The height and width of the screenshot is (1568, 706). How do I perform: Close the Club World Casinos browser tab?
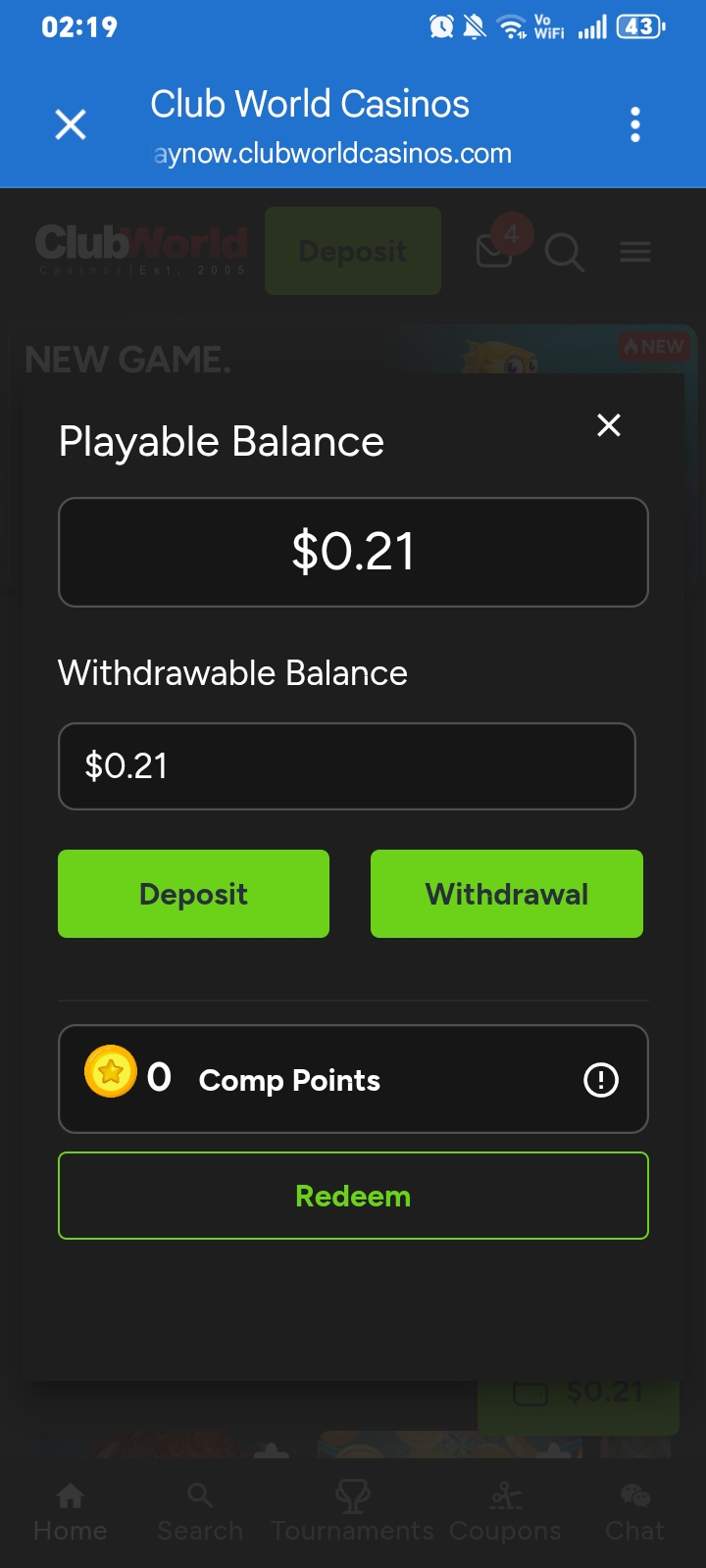pyautogui.click(x=71, y=124)
